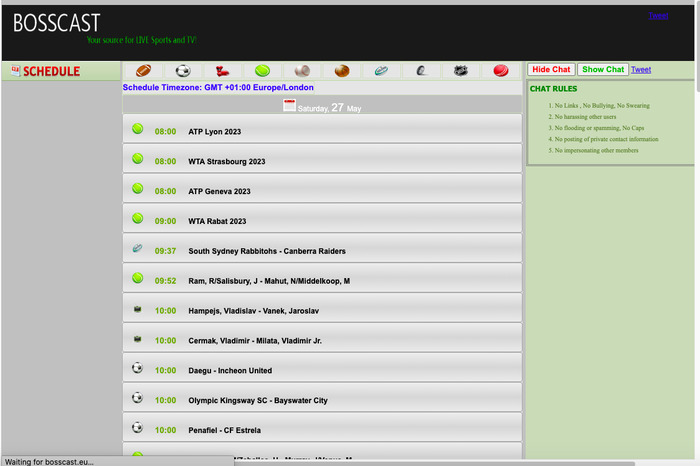Click table tennis icon in Hampejs - Vanek row
The width and height of the screenshot is (700, 466).
[x=138, y=309]
